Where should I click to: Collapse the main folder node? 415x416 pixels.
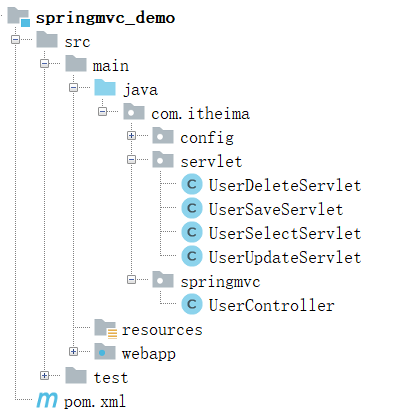pyautogui.click(x=44, y=63)
